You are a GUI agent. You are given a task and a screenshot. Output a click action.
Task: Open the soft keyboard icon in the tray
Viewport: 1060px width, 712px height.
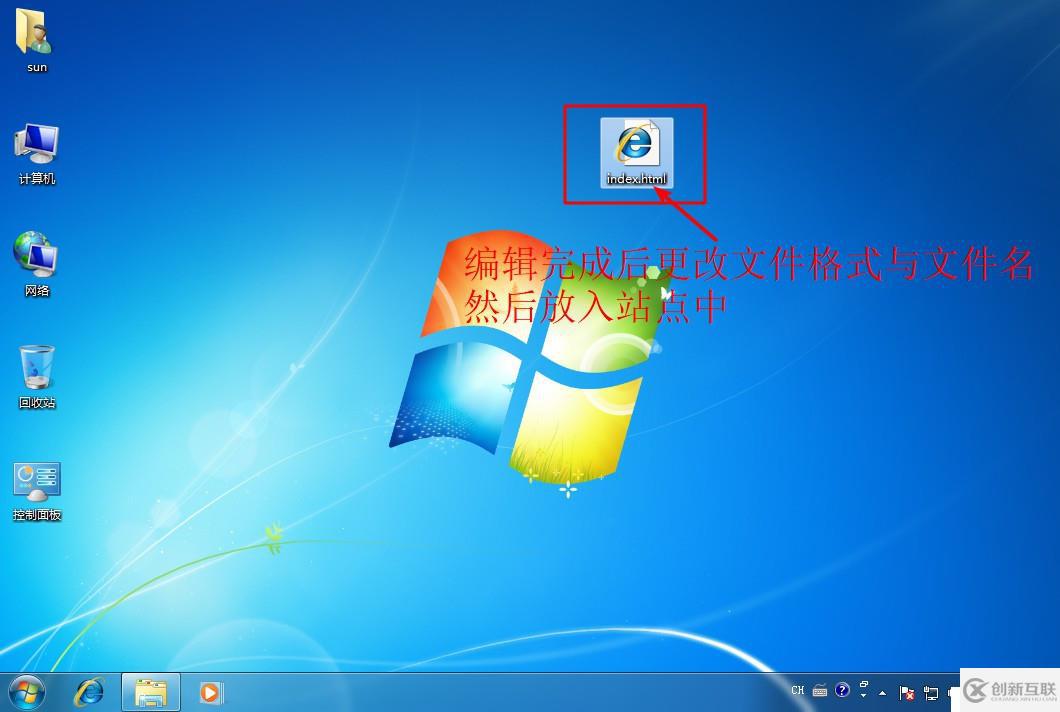[x=818, y=690]
